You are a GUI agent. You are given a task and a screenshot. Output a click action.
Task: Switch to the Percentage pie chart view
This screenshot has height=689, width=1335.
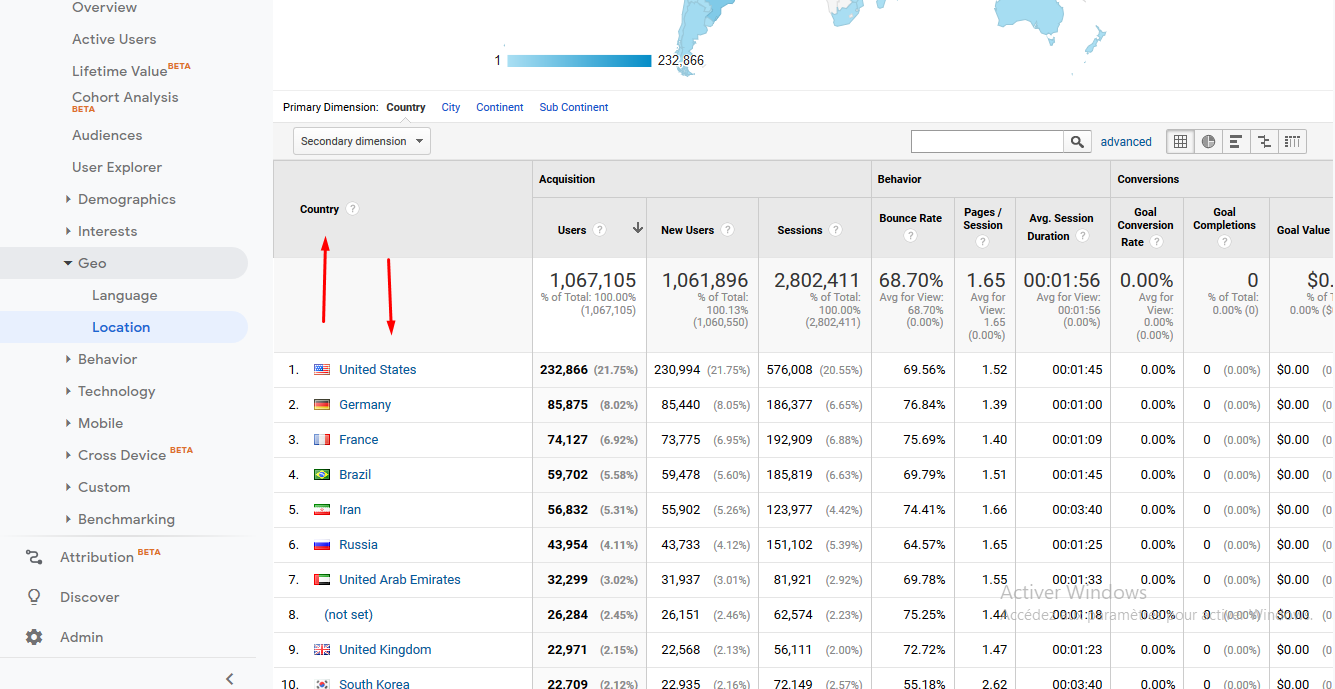click(1208, 141)
